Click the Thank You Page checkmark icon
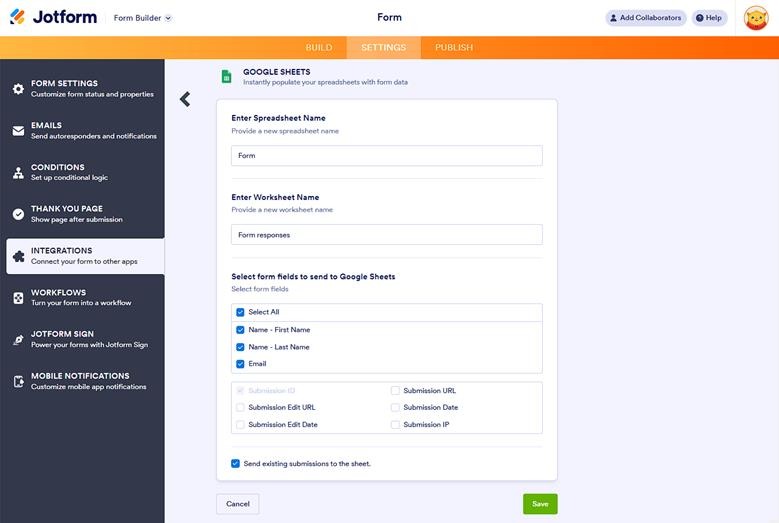 tap(18, 214)
